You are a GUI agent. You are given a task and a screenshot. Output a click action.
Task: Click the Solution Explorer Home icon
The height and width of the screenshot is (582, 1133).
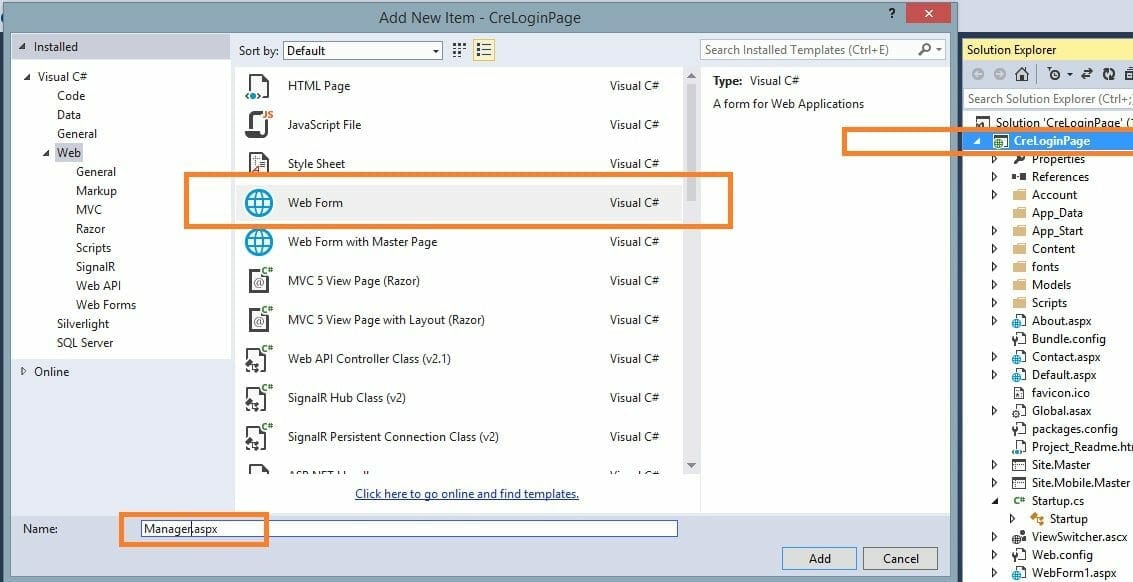coord(1021,74)
